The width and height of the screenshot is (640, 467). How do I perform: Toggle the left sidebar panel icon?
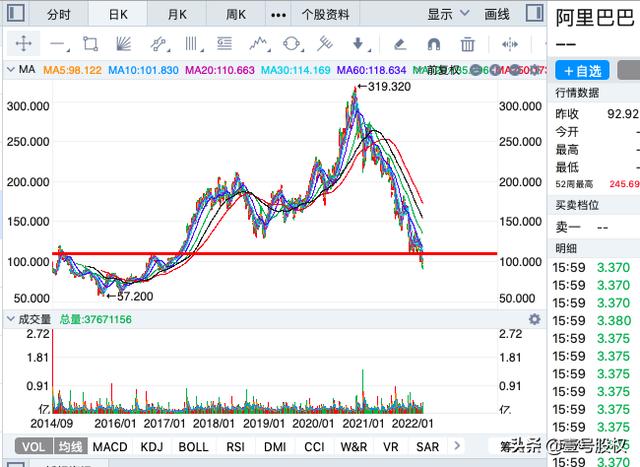[x=16, y=13]
